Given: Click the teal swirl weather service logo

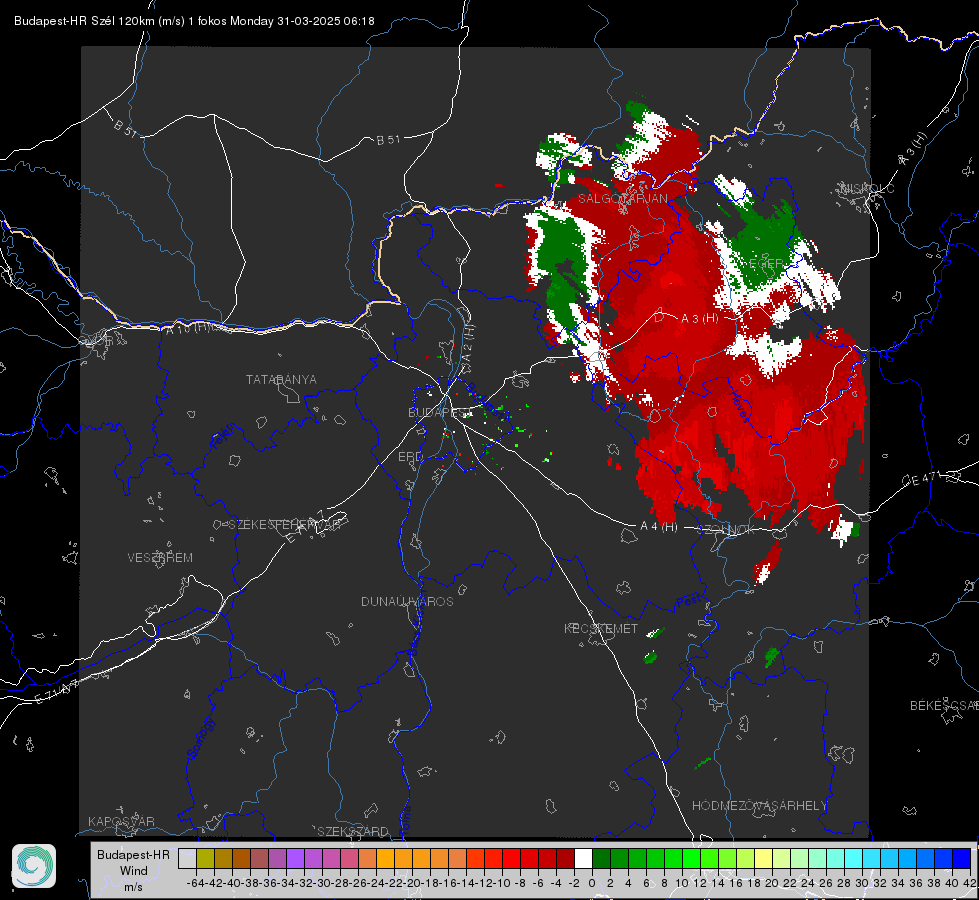Looking at the screenshot, I should coord(34,866).
